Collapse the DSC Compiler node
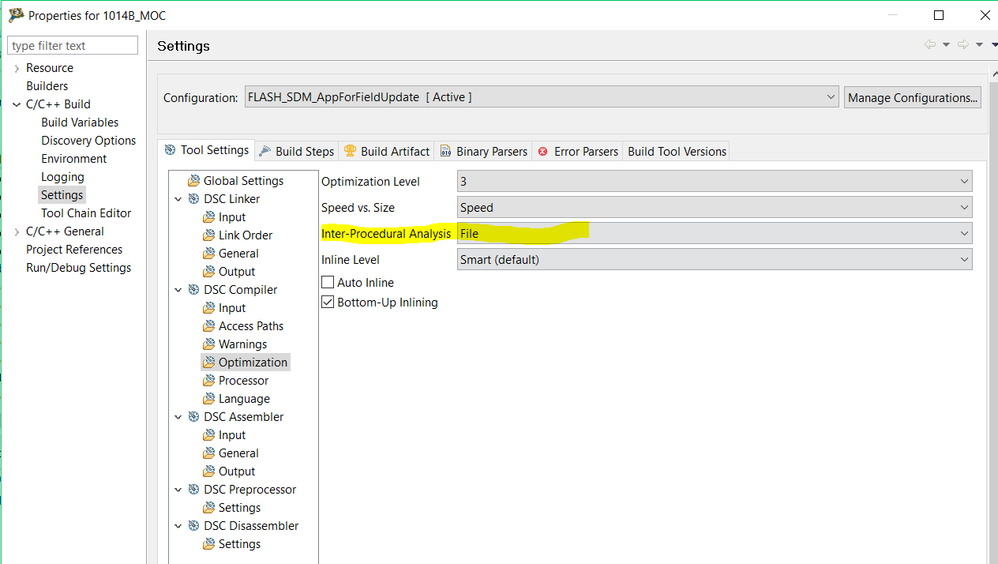 point(178,290)
